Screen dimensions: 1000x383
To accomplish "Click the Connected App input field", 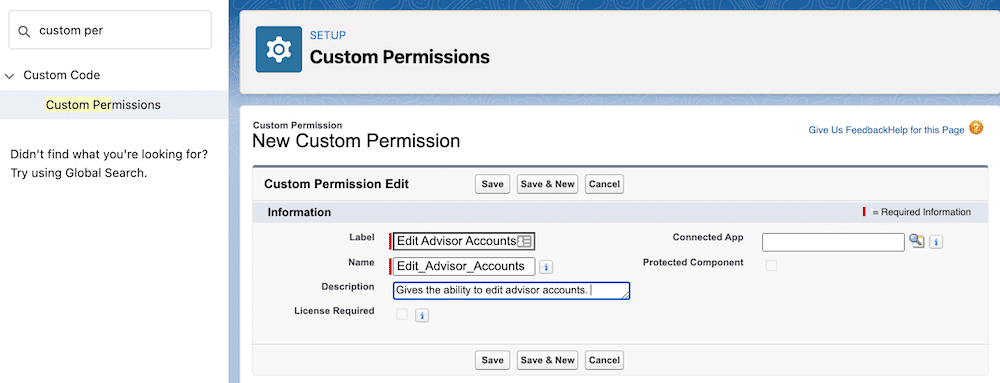I will click(833, 242).
